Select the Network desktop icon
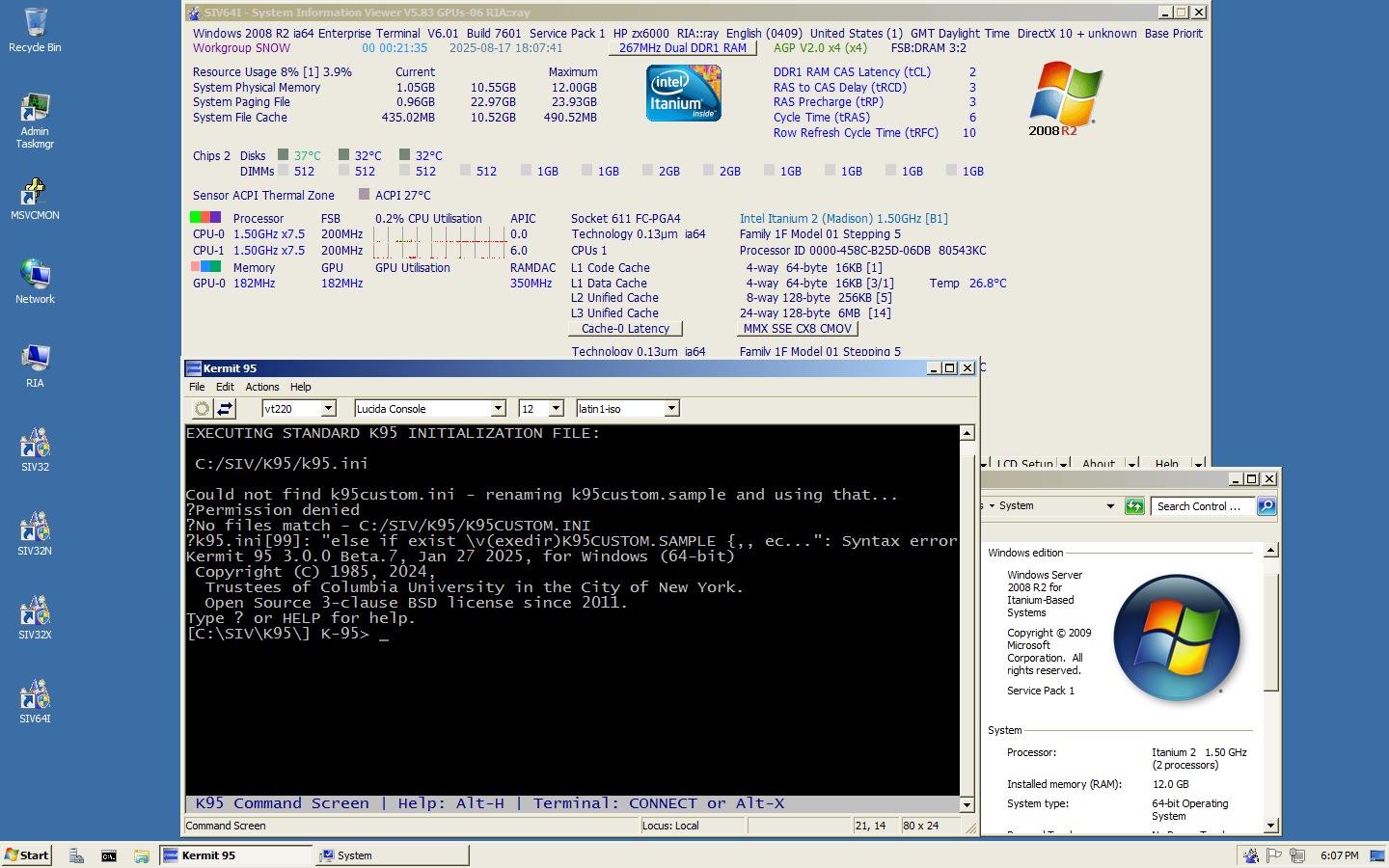Image resolution: width=1389 pixels, height=868 pixels. click(x=35, y=282)
